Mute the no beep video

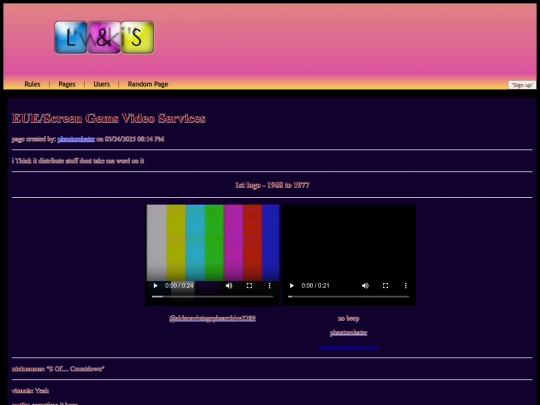tap(365, 285)
